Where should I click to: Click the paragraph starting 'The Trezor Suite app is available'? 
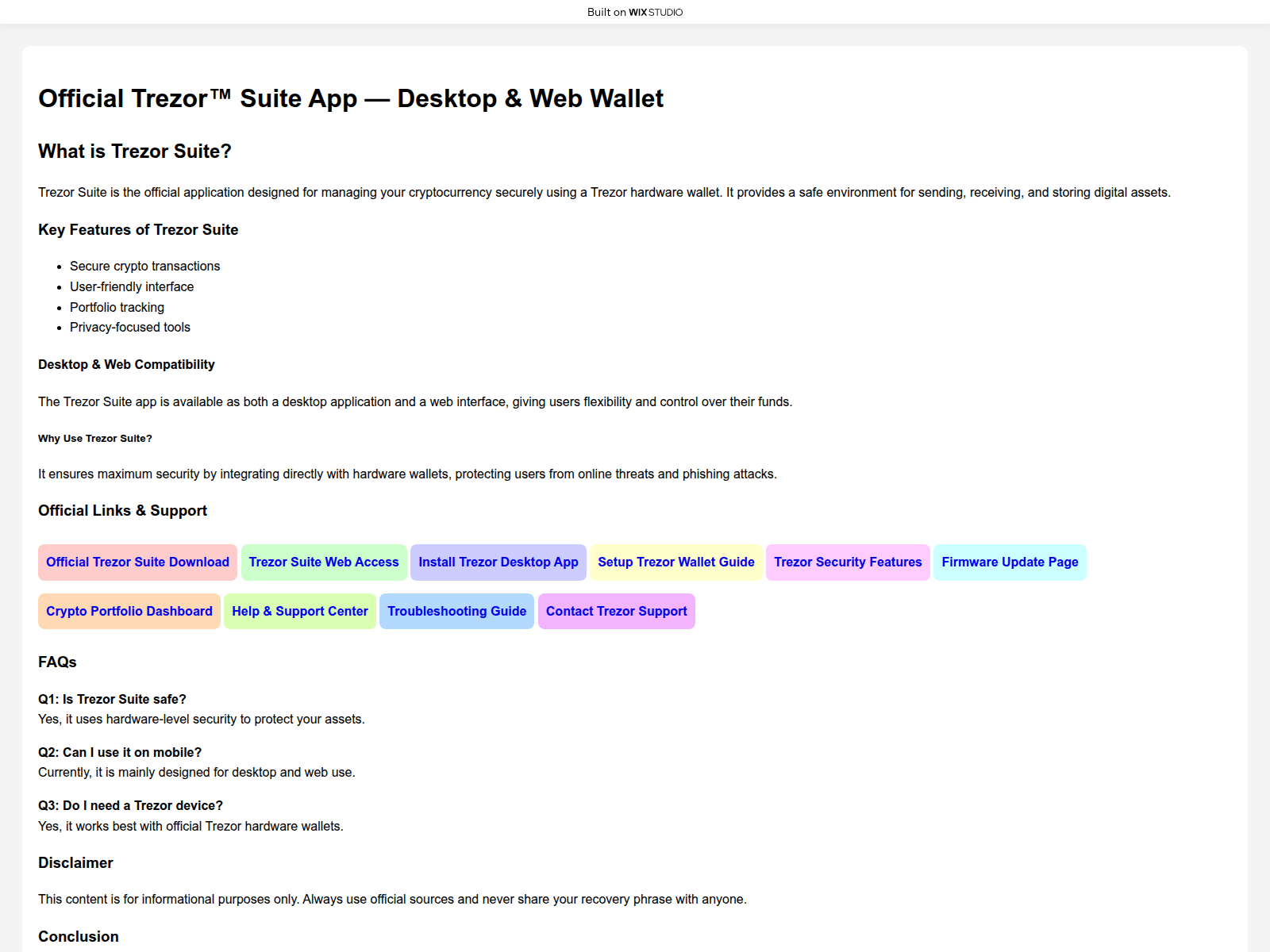tap(415, 402)
